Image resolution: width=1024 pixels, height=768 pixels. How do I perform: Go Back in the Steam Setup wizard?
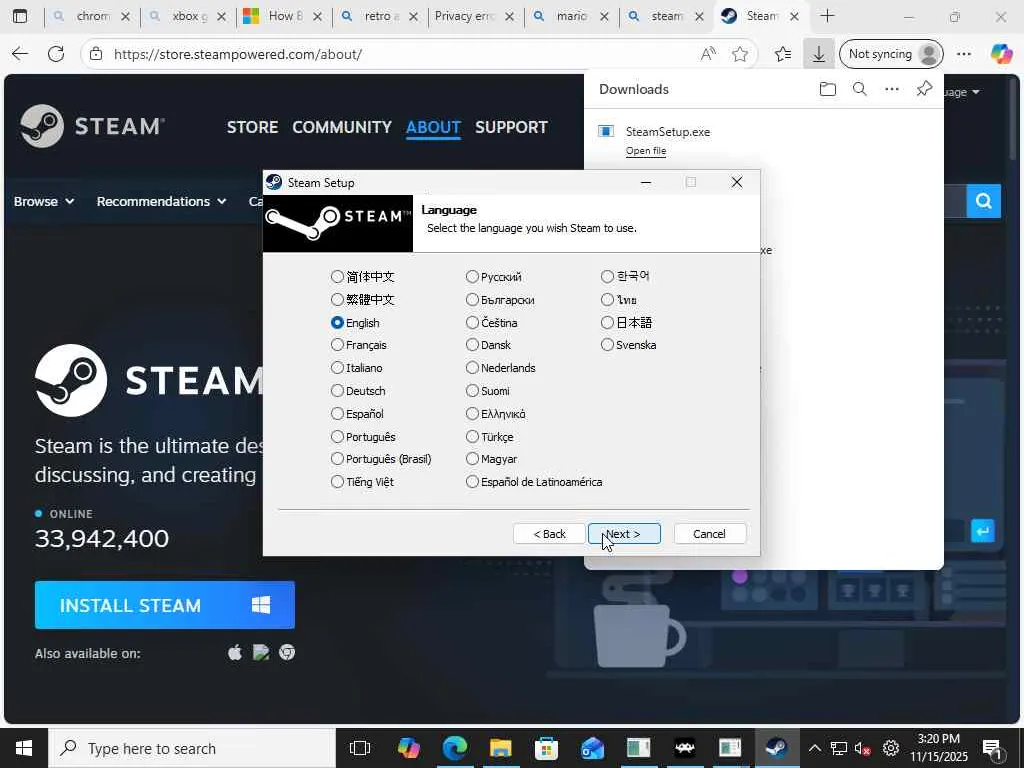pyautogui.click(x=549, y=534)
